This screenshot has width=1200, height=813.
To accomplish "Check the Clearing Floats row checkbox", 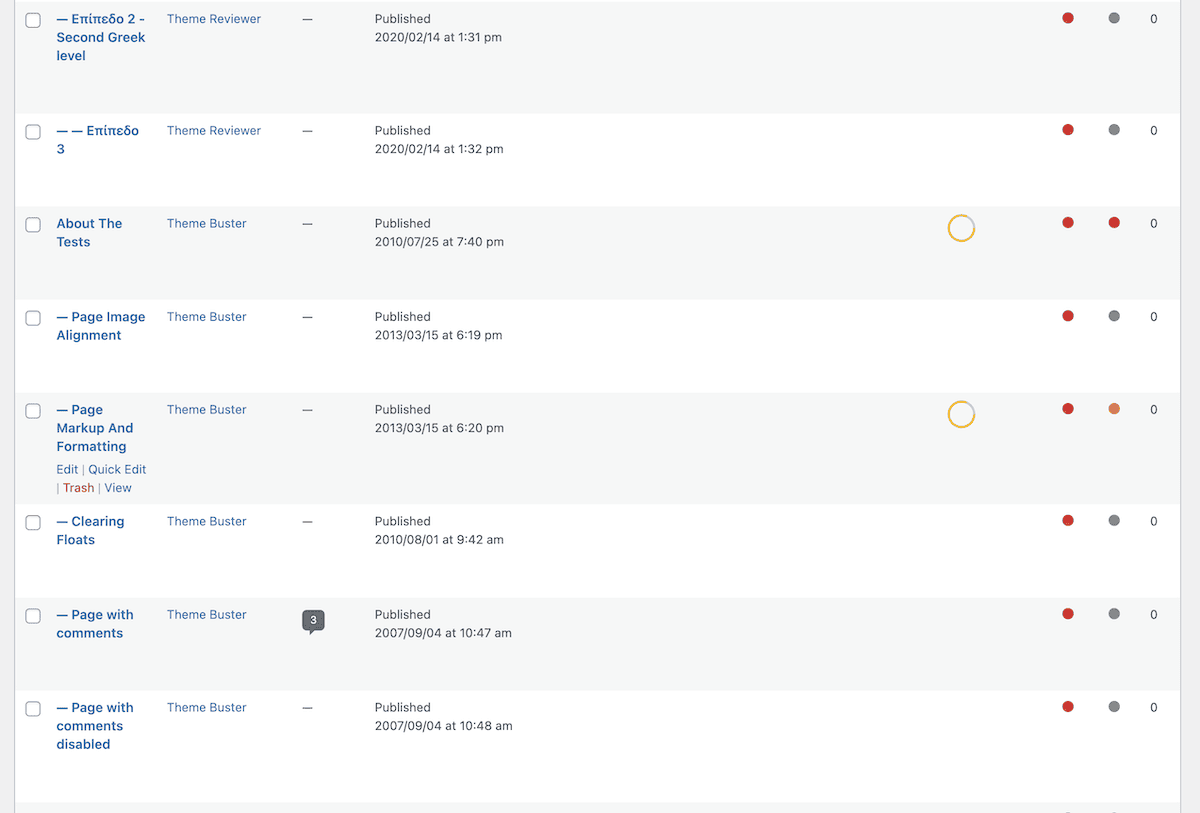I will click(x=33, y=522).
